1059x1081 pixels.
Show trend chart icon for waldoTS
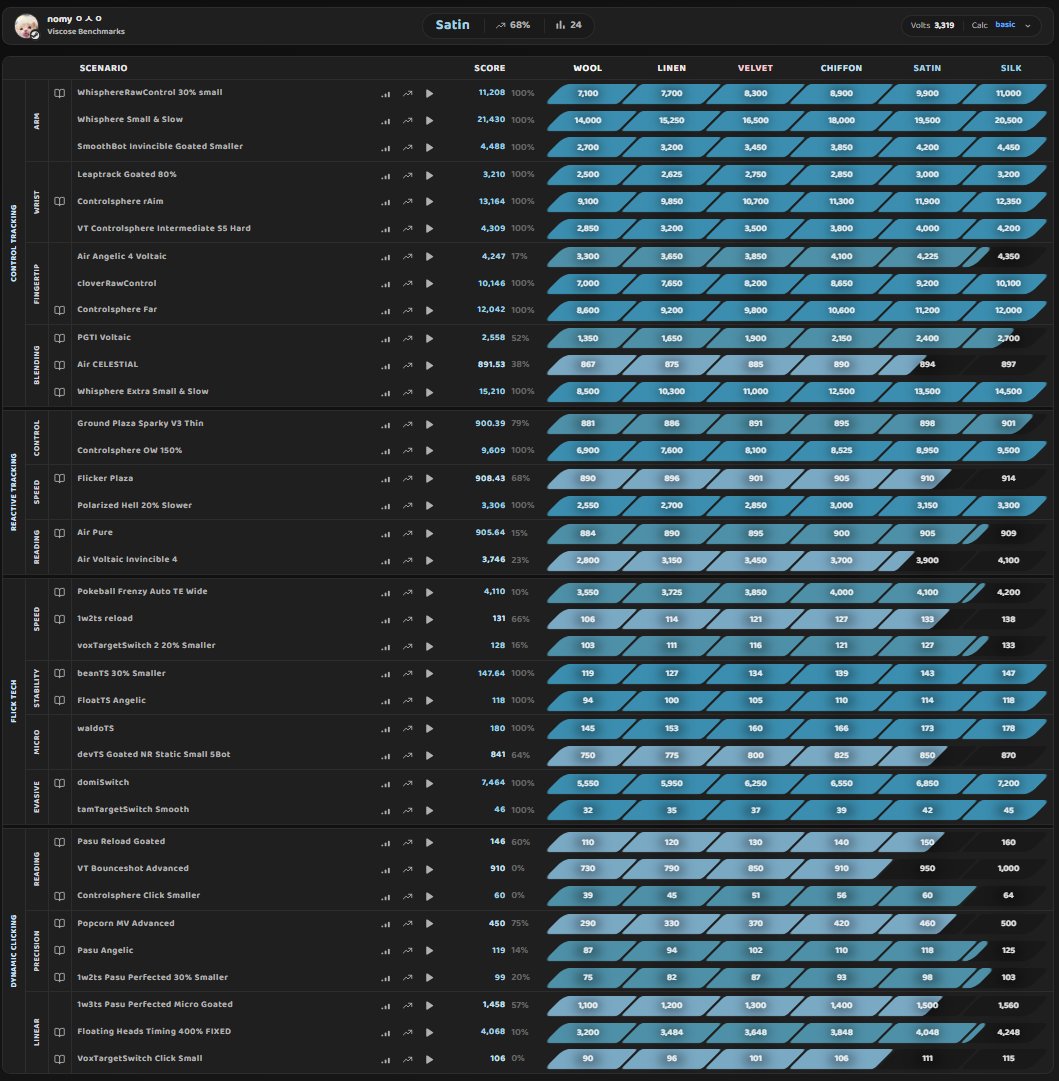click(408, 729)
